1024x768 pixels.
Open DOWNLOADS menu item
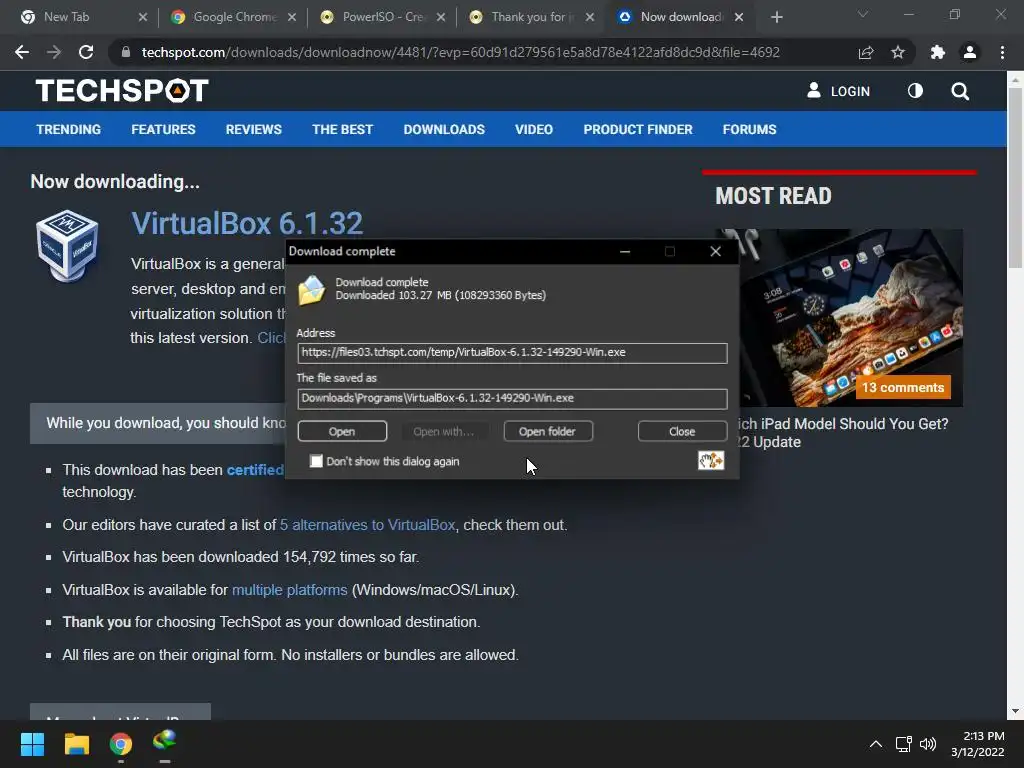point(444,129)
